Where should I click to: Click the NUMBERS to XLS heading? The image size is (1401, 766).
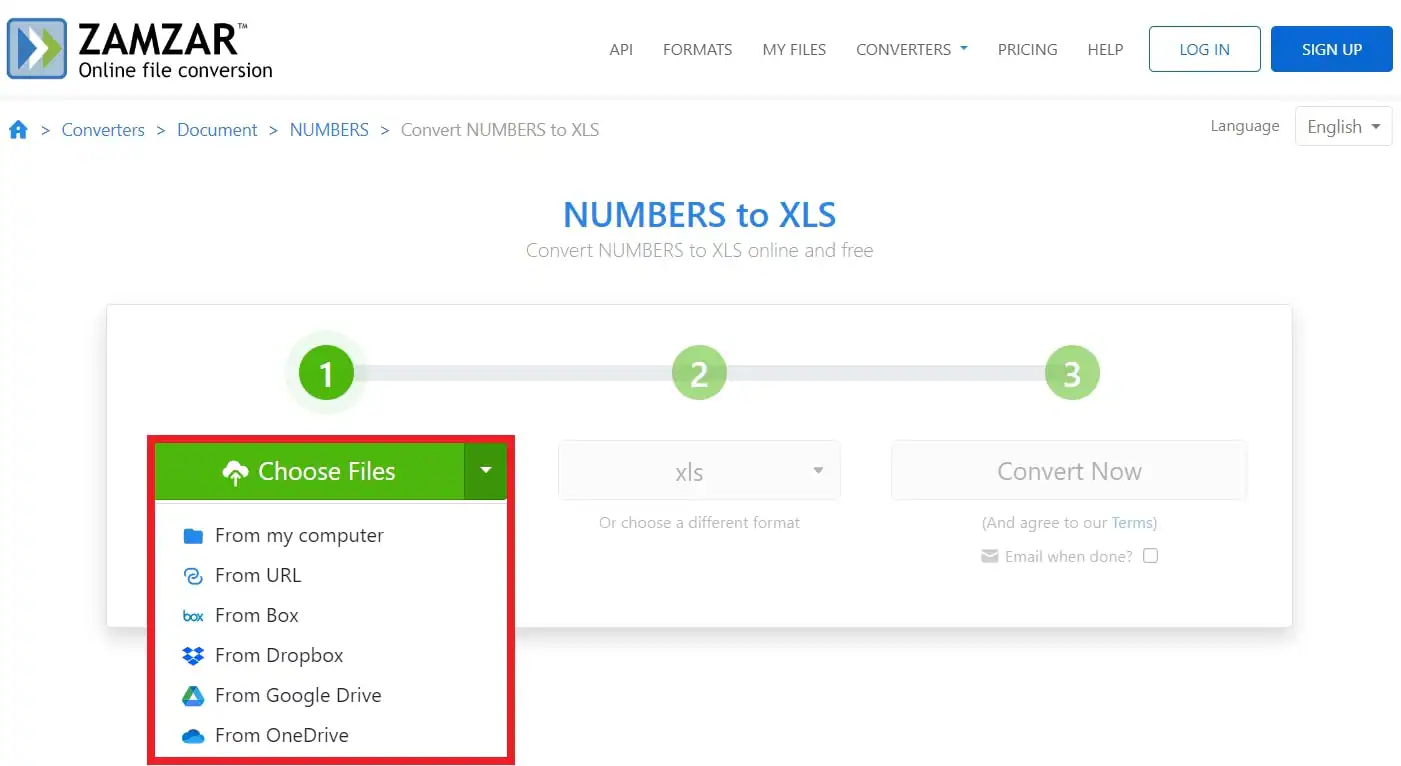[x=700, y=215]
